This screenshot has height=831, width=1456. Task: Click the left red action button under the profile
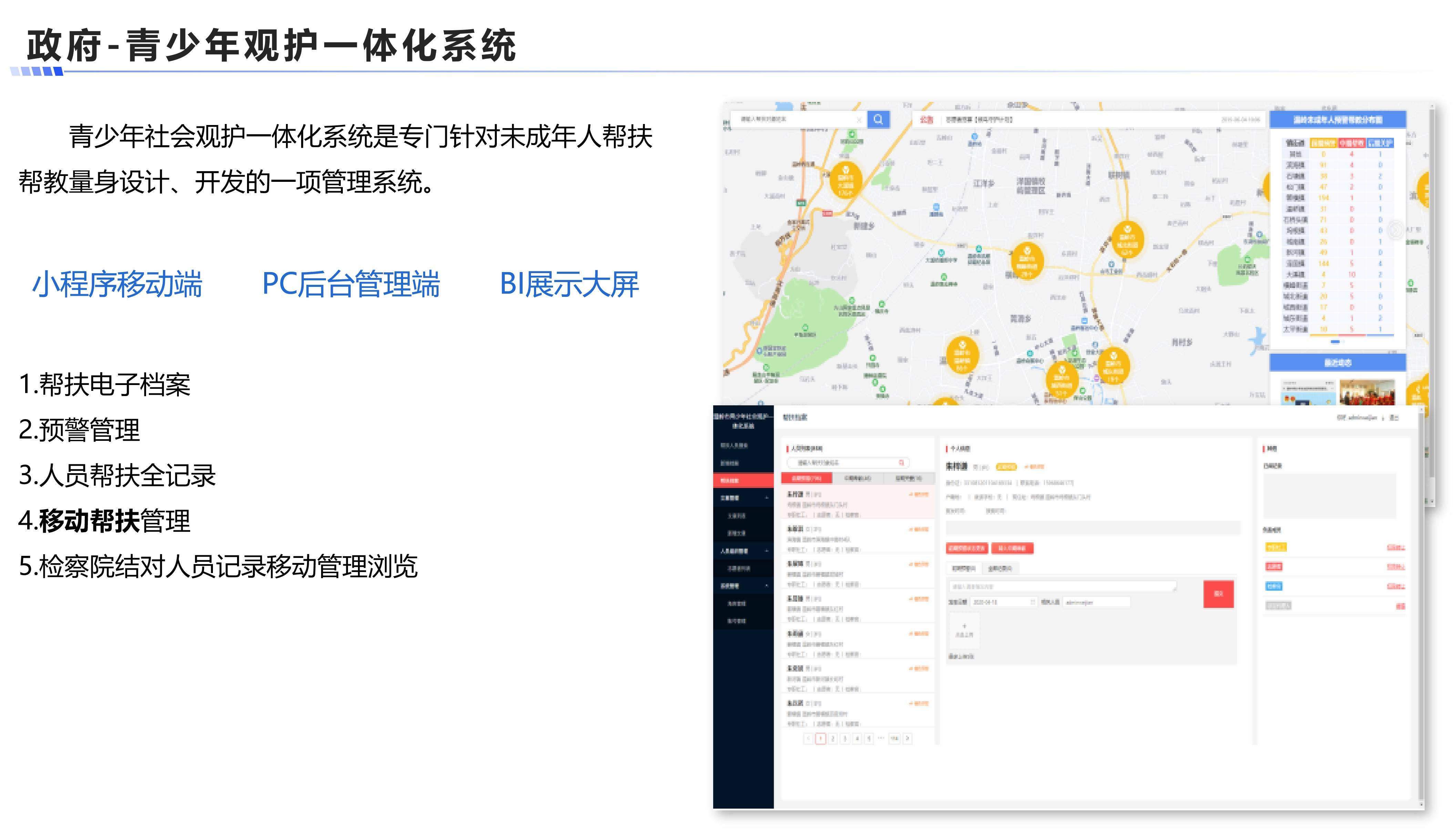967,549
